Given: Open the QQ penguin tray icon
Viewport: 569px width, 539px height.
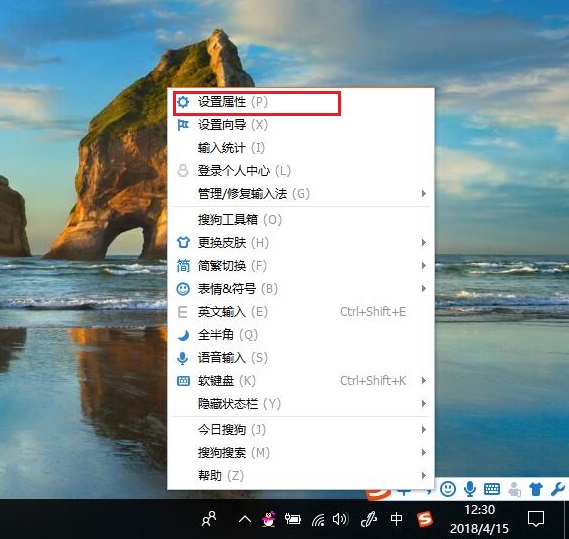Looking at the screenshot, I should coord(269,519).
